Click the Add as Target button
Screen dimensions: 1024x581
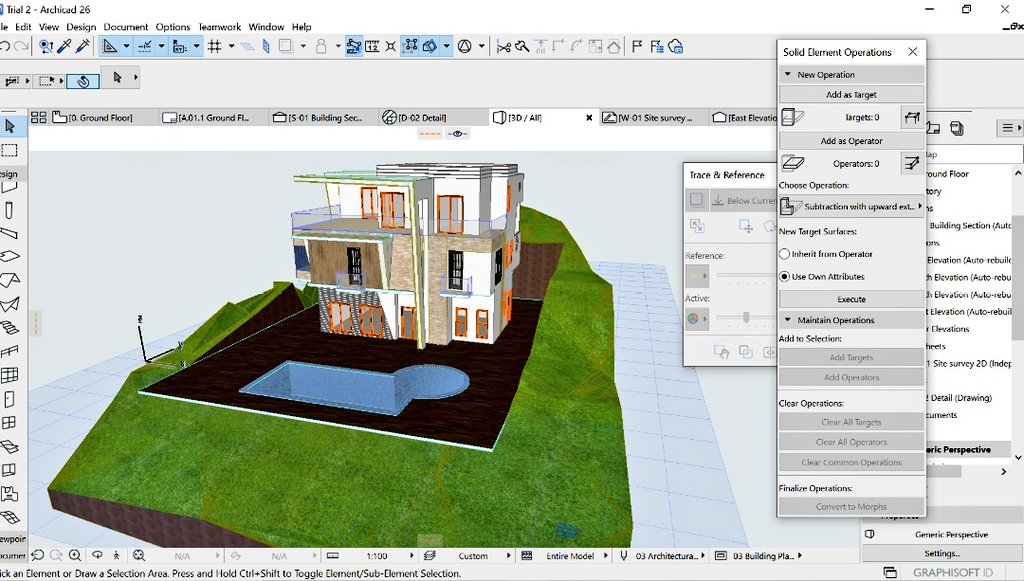(x=851, y=95)
